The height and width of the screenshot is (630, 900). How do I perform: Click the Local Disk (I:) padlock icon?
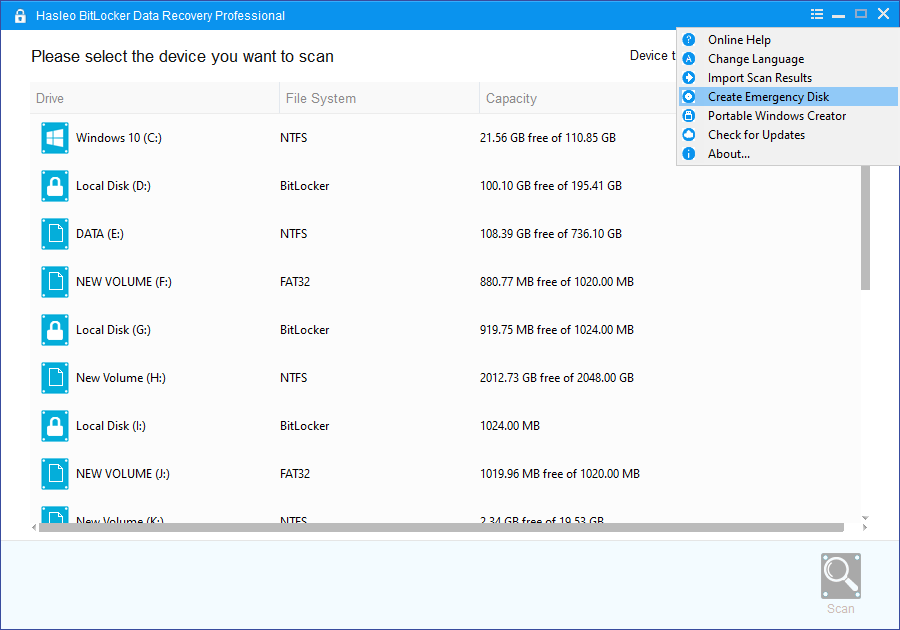tap(55, 426)
